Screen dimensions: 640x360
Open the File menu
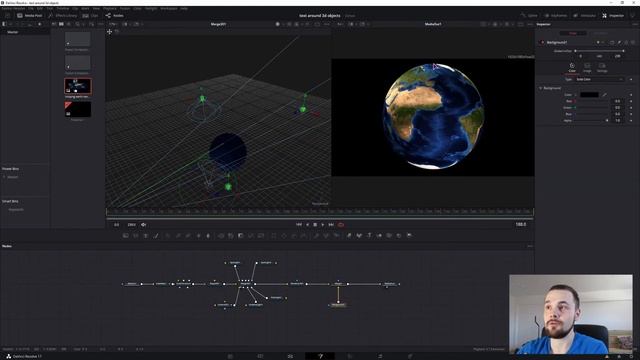point(31,8)
